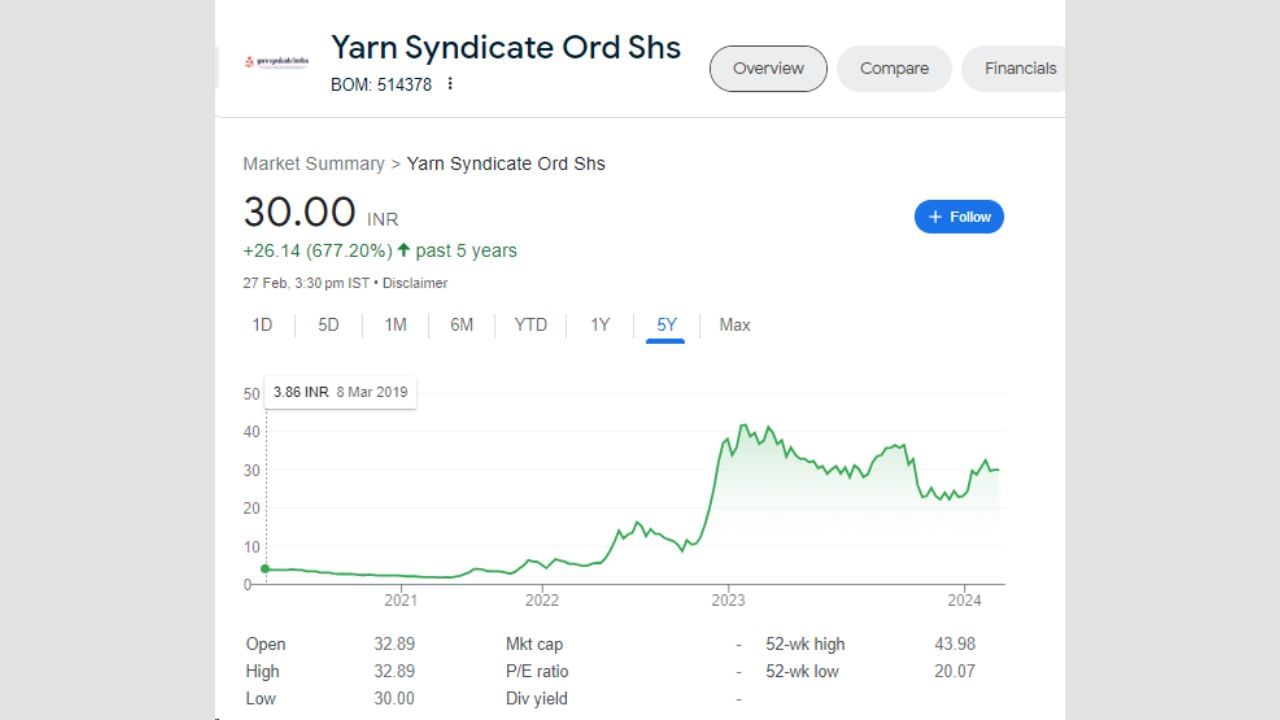Switch chart to 1Y range
The image size is (1280, 720).
coord(599,325)
